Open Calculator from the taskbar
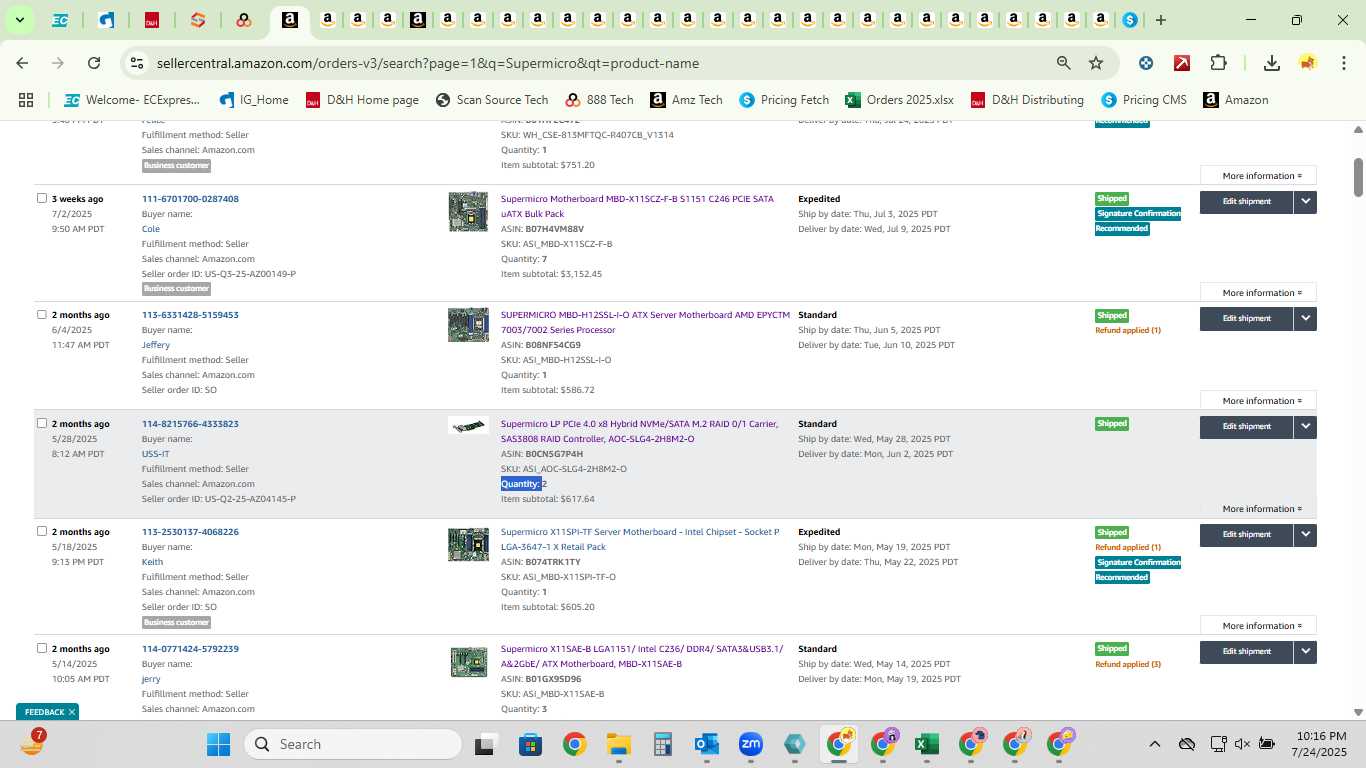This screenshot has height=768, width=1366. (x=662, y=744)
